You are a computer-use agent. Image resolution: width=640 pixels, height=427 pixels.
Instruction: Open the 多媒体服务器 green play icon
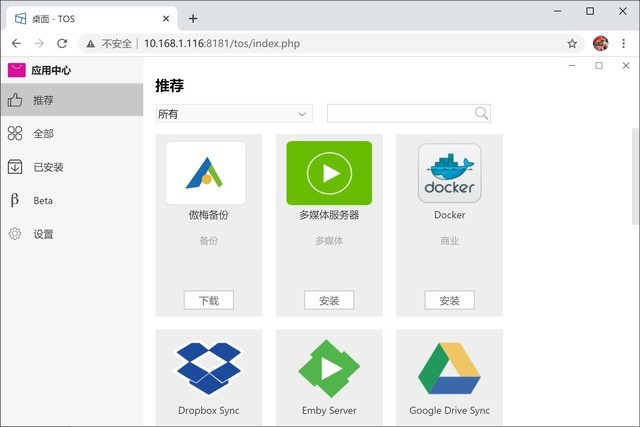point(329,173)
